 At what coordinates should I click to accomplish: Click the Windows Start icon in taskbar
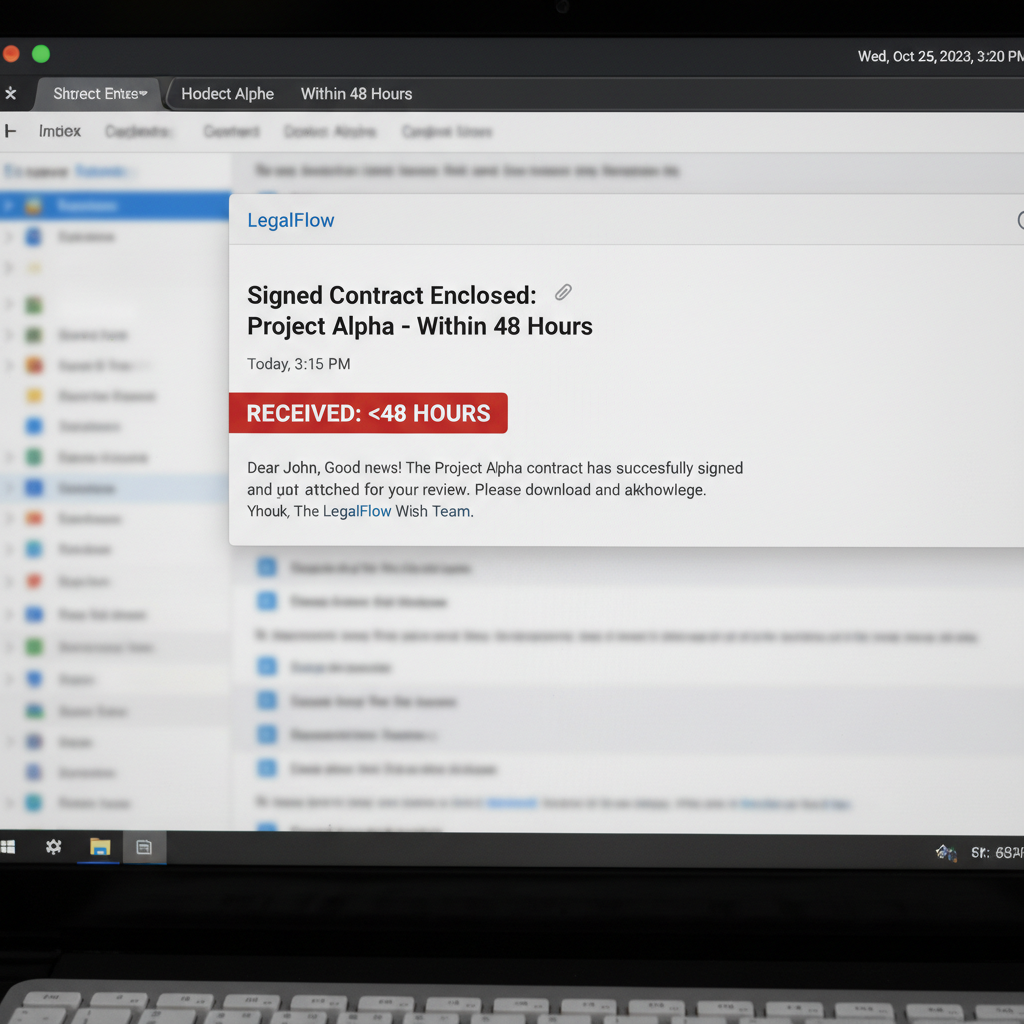8,848
